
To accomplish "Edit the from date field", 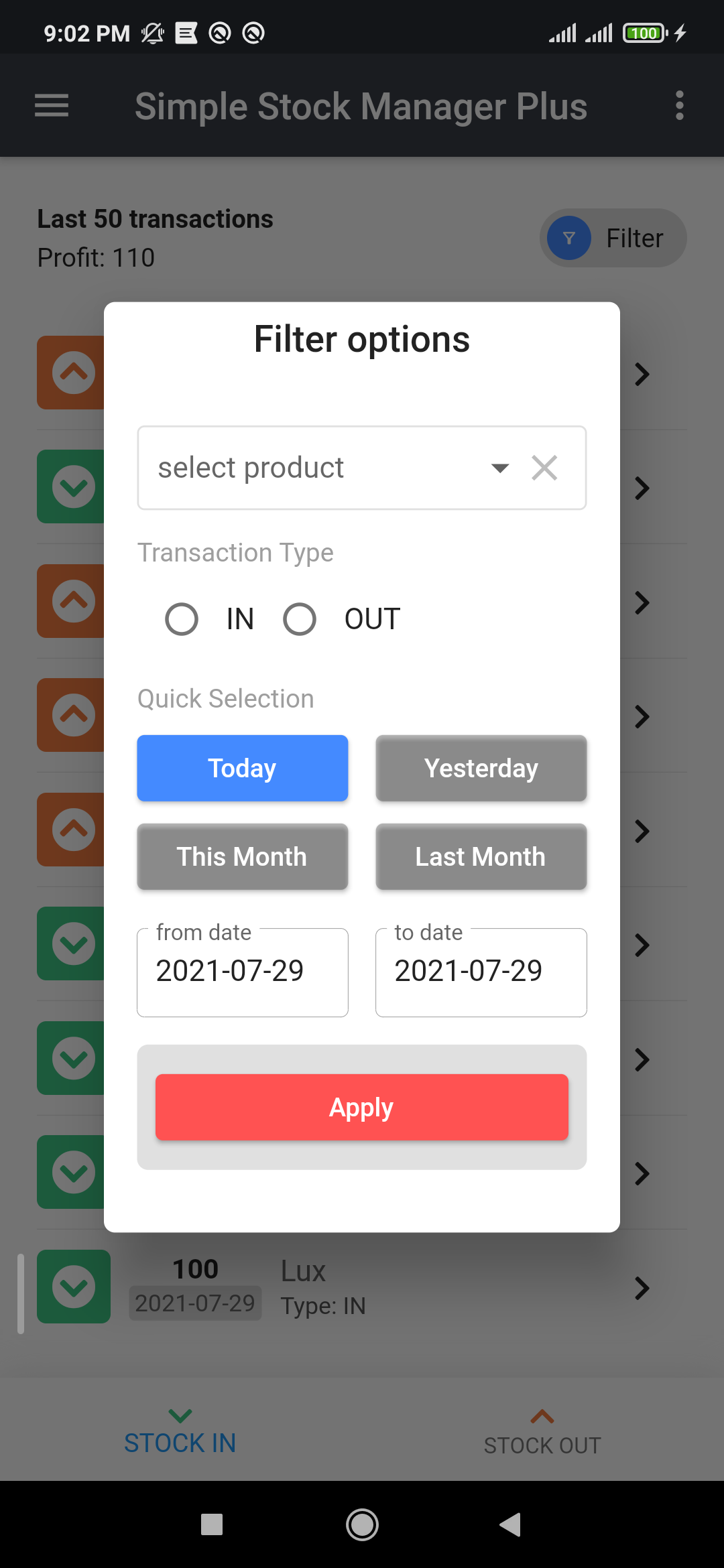I will click(x=243, y=972).
